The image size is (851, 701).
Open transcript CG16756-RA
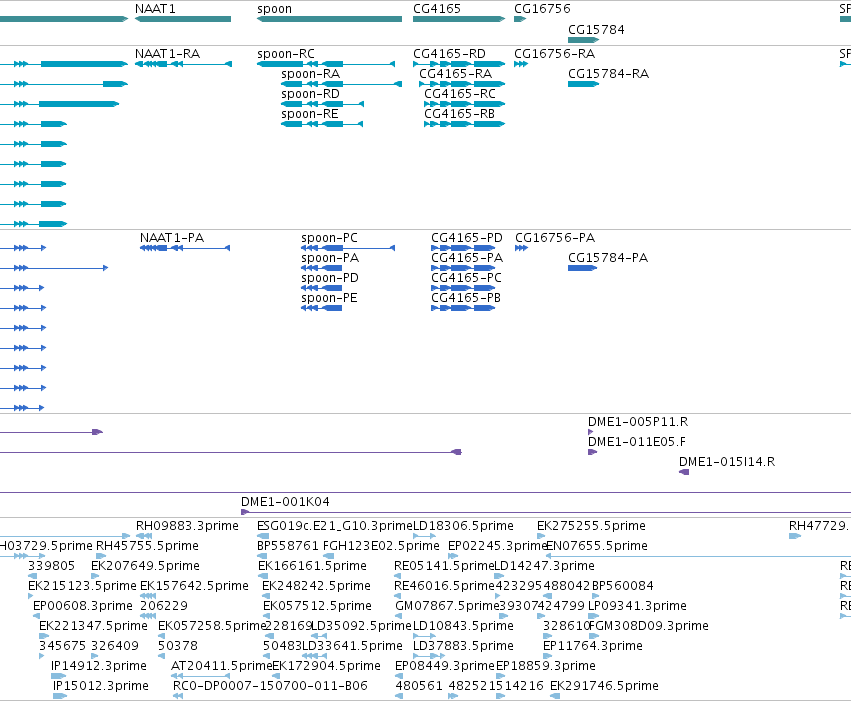pyautogui.click(x=555, y=54)
